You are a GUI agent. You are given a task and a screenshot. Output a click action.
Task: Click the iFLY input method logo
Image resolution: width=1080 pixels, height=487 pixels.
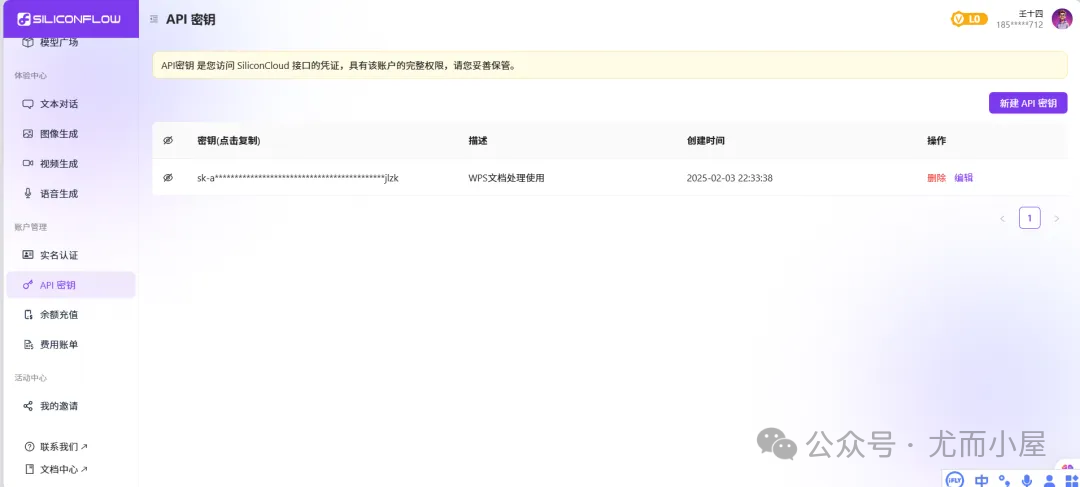tap(955, 480)
